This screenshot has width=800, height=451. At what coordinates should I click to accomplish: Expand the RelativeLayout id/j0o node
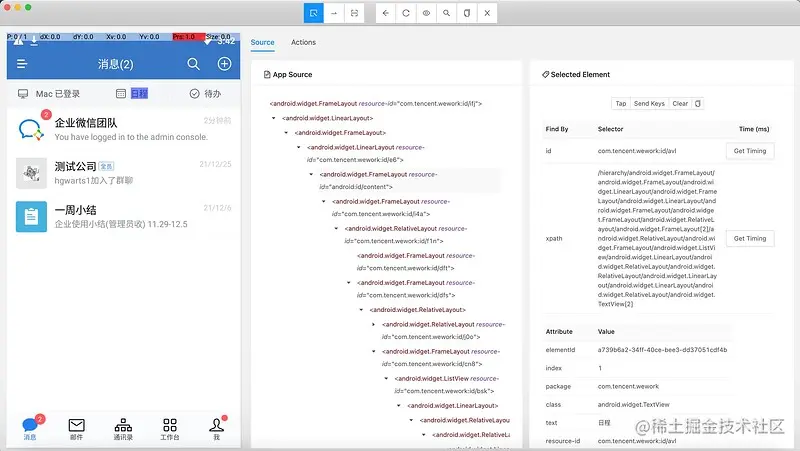[x=373, y=324]
